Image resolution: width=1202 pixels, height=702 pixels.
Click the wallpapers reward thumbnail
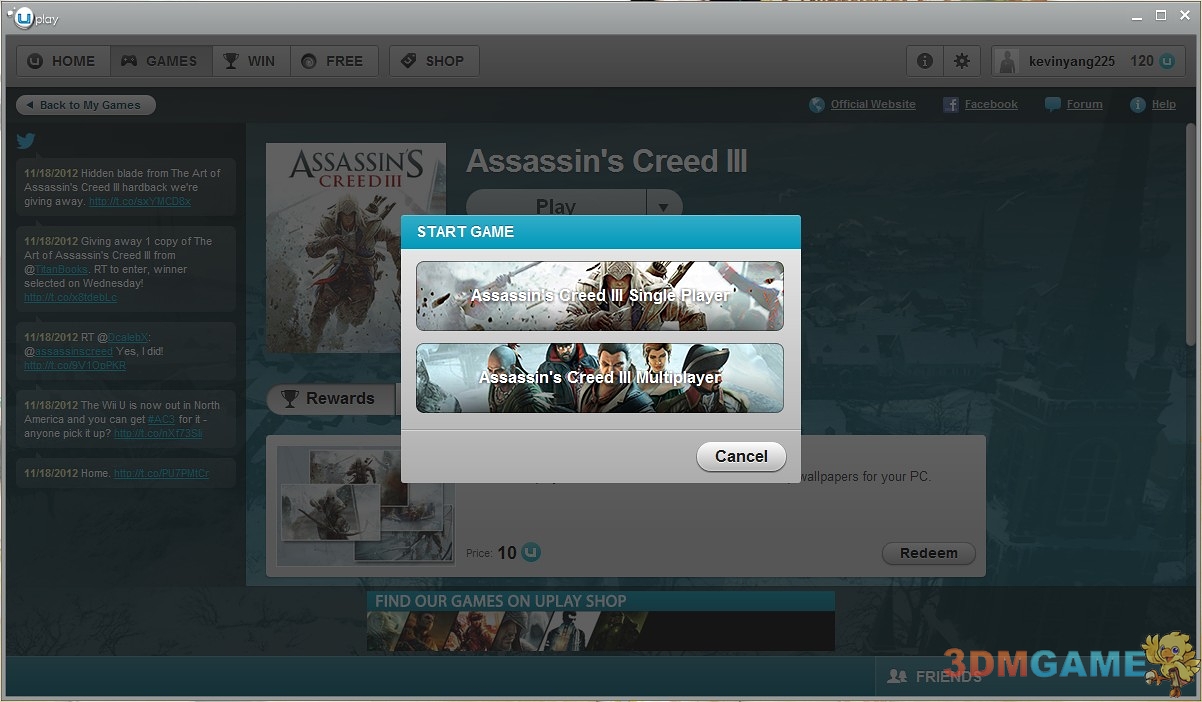tap(365, 506)
